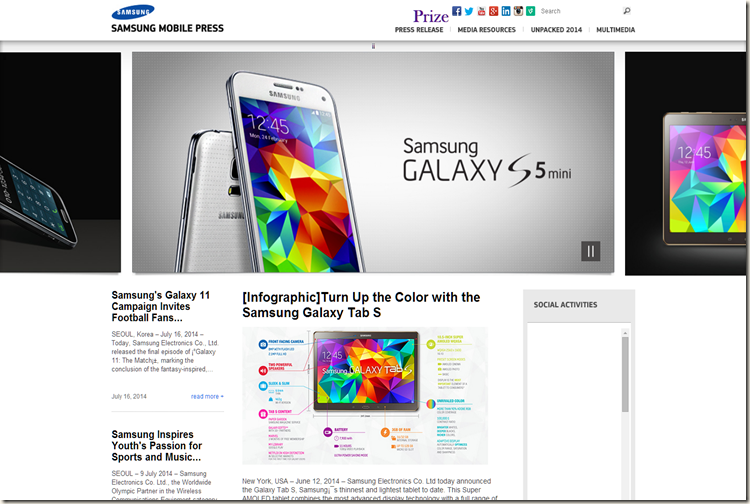Click the Social Activities scrollbar thumb
The height and width of the screenshot is (504, 750).
point(625,374)
